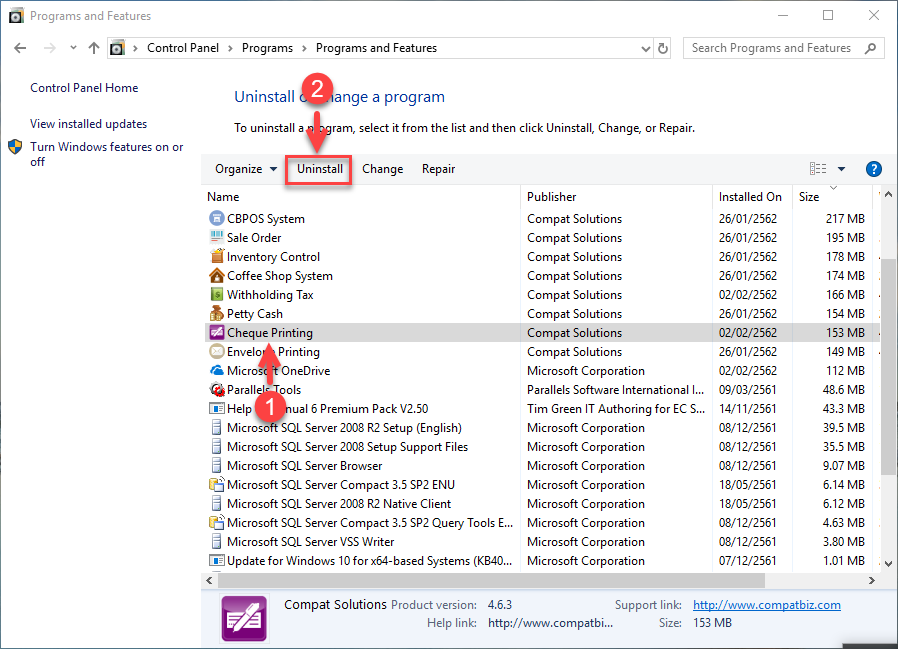Viewport: 898px width, 649px height.
Task: Click the Petty Cash program icon
Action: tap(216, 313)
